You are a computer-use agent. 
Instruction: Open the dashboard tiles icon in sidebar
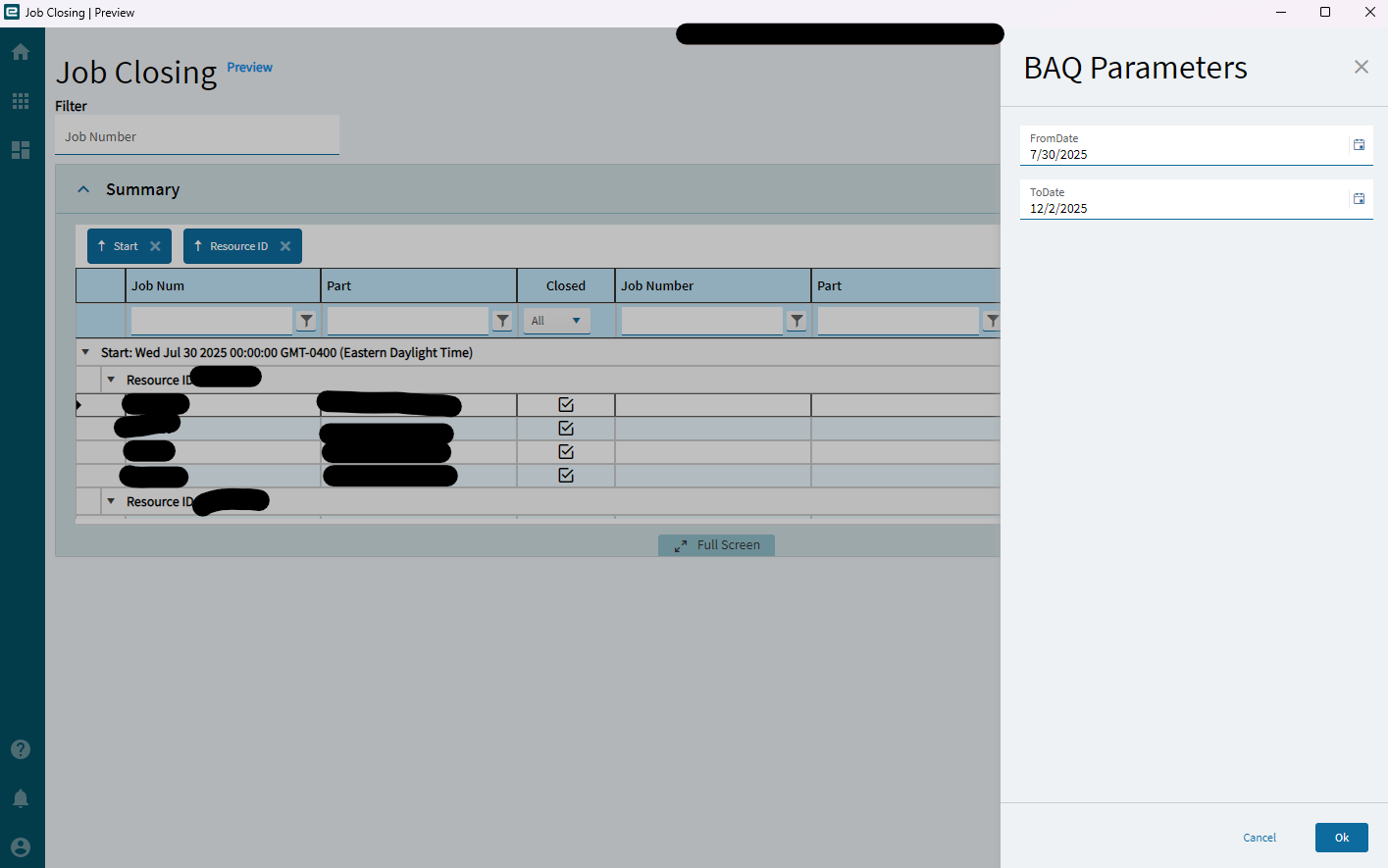coord(21,150)
